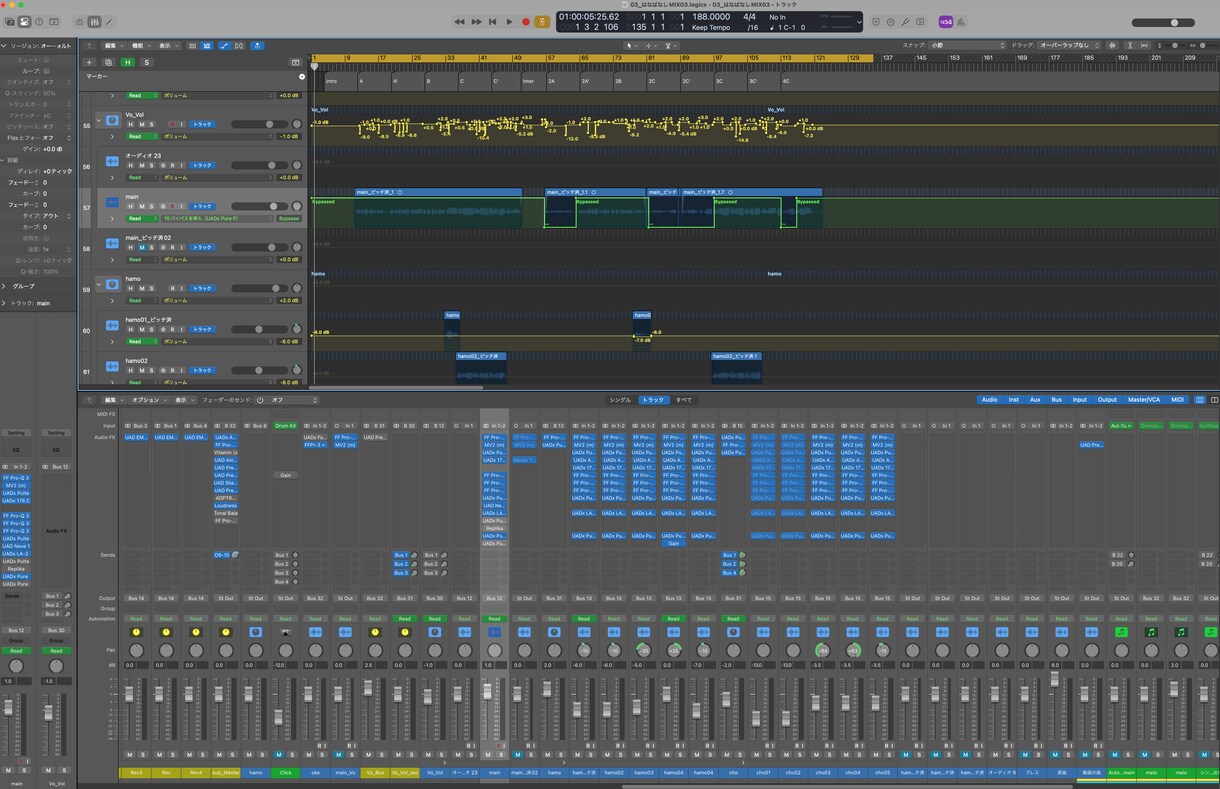Click the add track plus button
Viewport: 1220px width, 789px height.
pos(90,62)
